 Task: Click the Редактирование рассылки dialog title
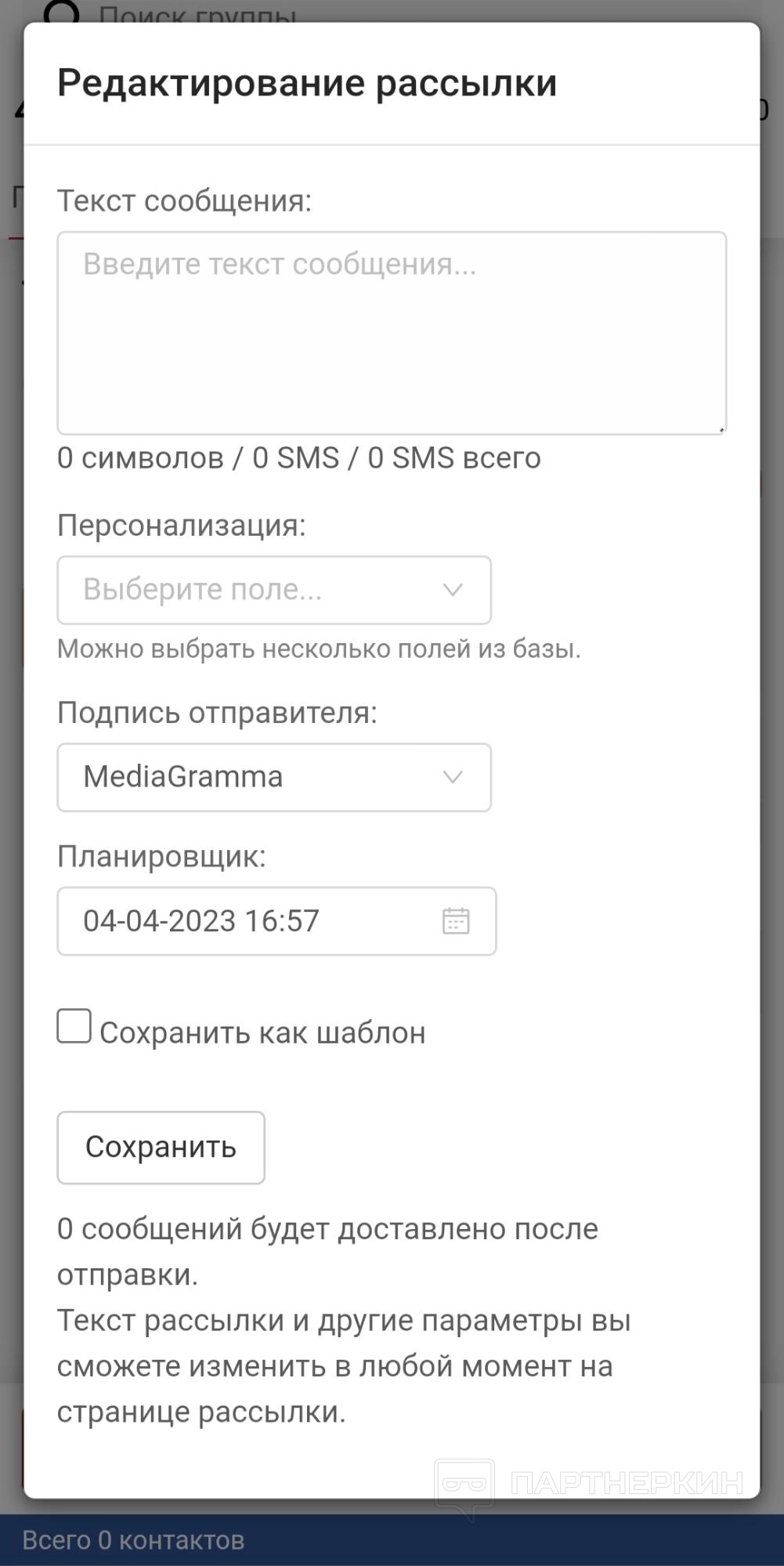point(307,83)
